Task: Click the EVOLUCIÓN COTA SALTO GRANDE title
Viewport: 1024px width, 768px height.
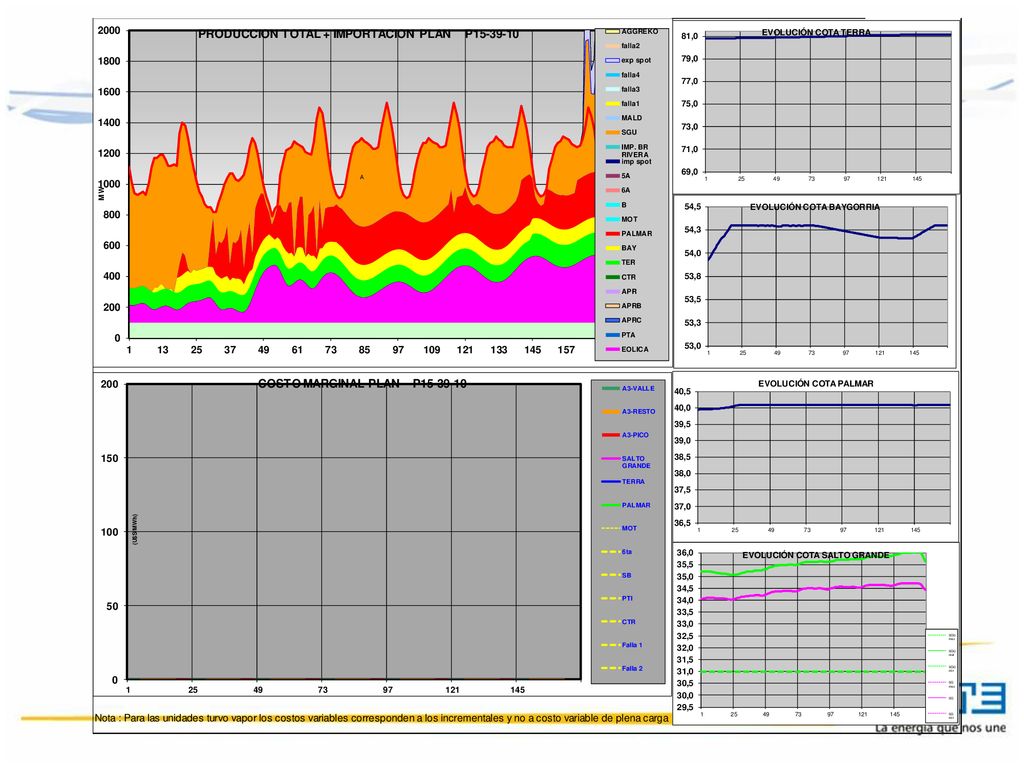Action: (816, 556)
